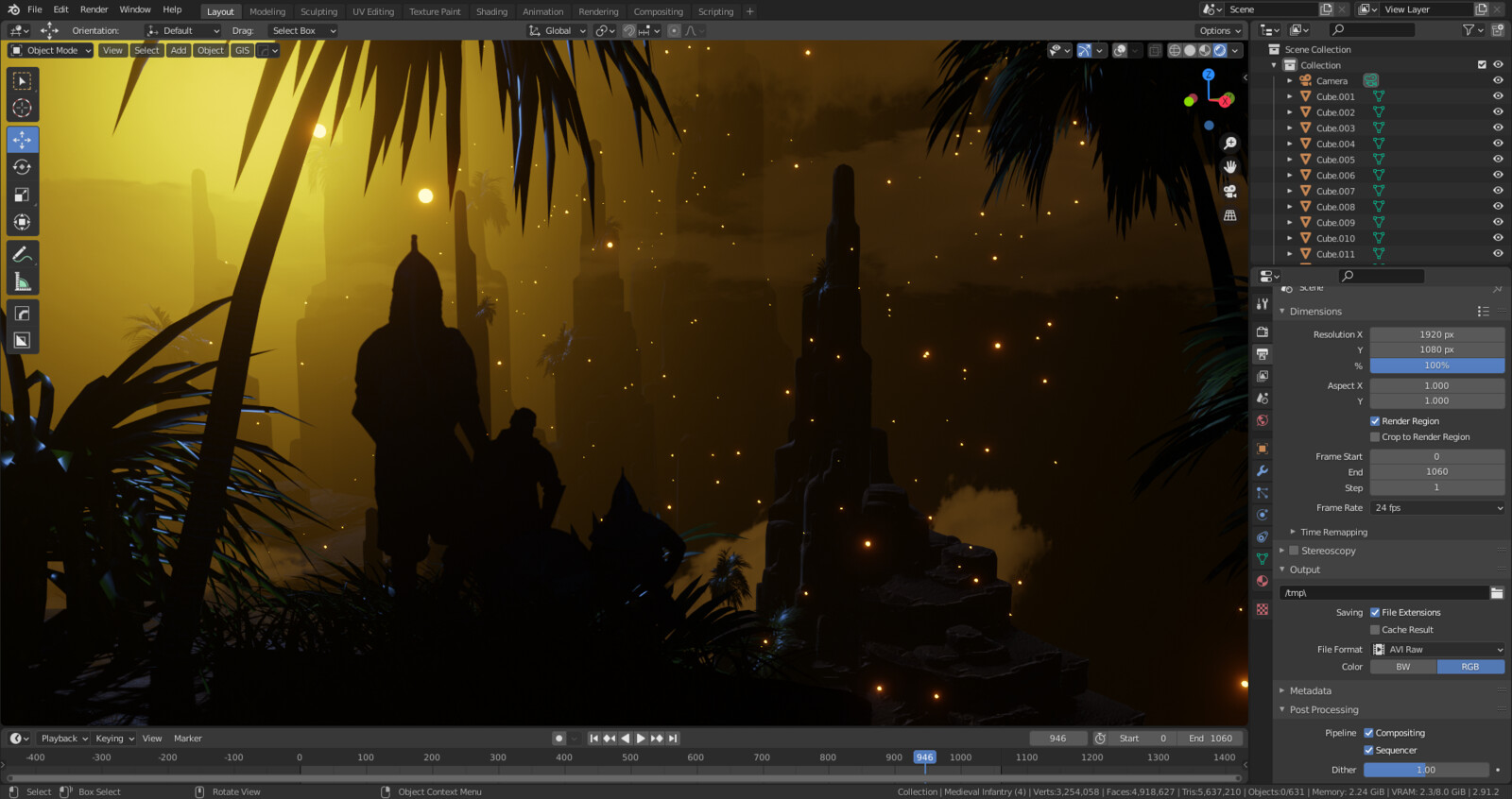Choose the Move tool

pyautogui.click(x=23, y=140)
